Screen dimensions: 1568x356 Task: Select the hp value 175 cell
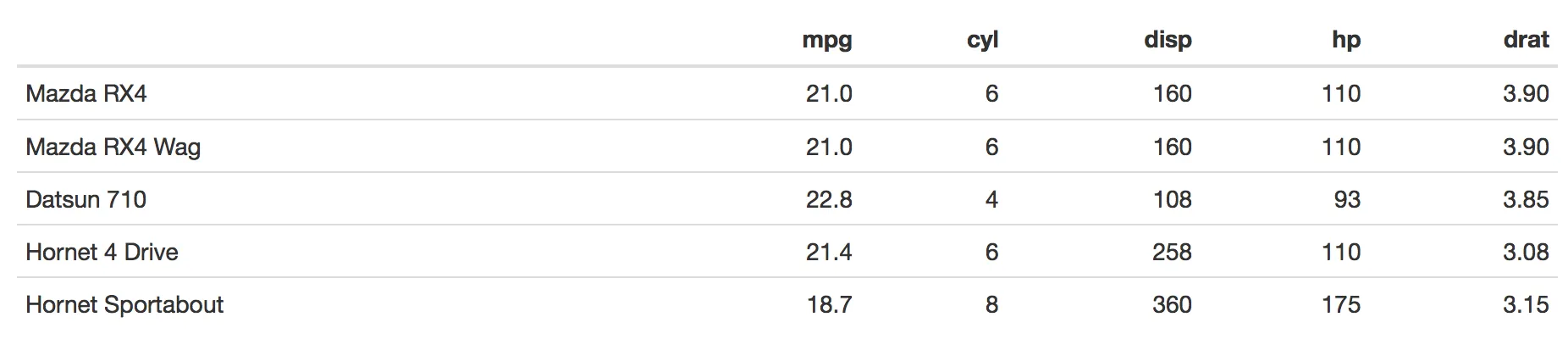(1341, 304)
